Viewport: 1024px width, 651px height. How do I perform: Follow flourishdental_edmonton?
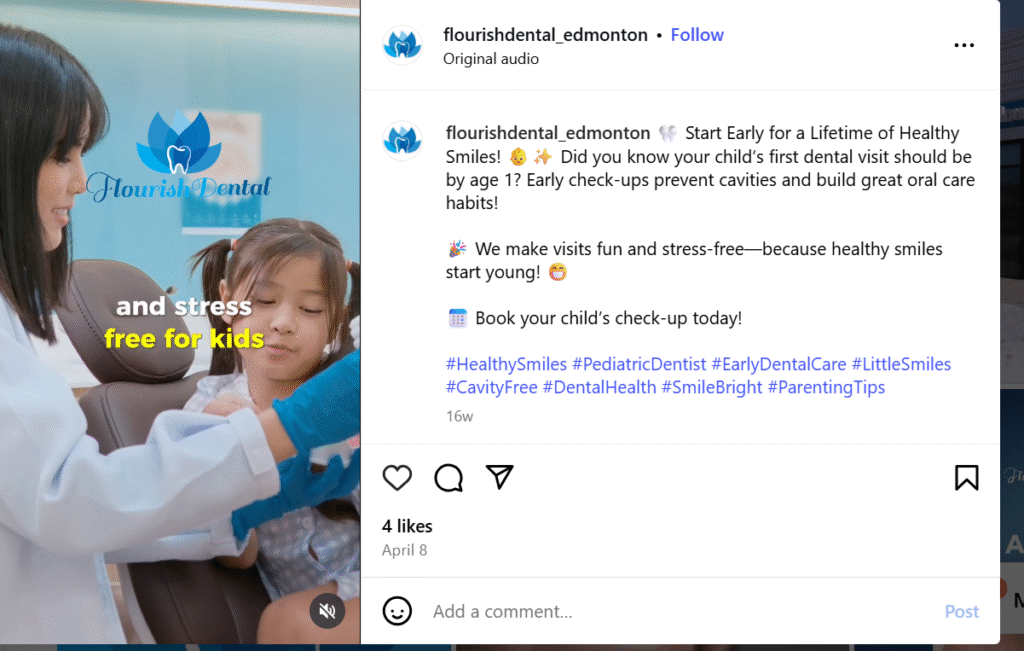(697, 35)
